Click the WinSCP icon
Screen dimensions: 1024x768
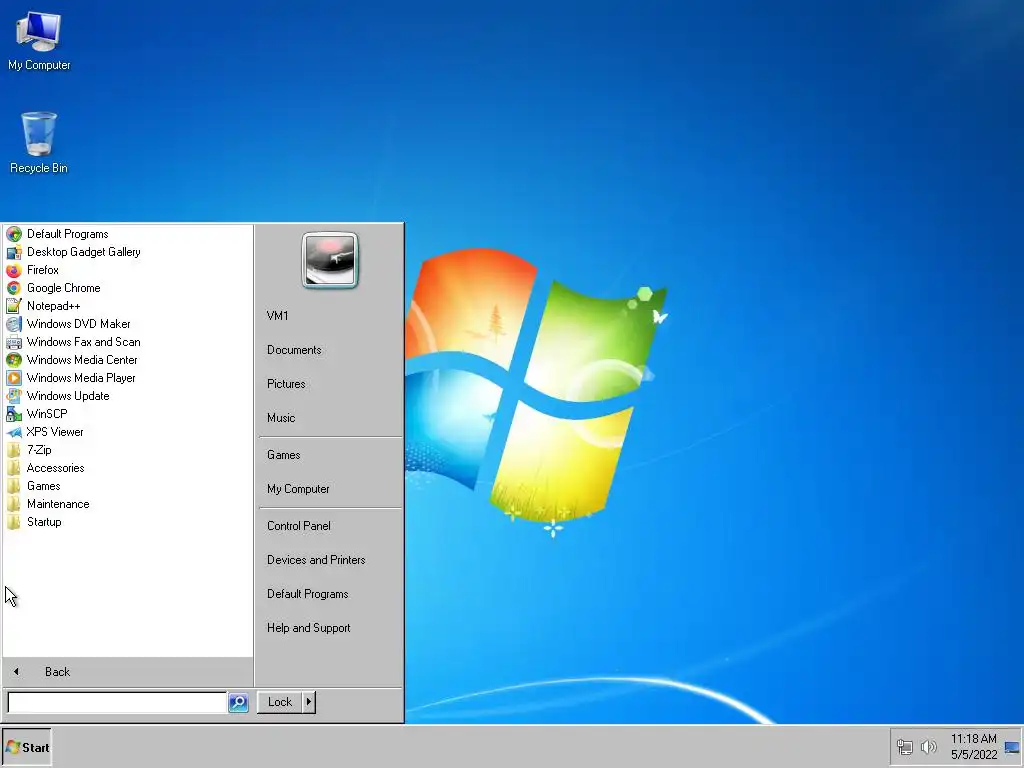coord(14,414)
